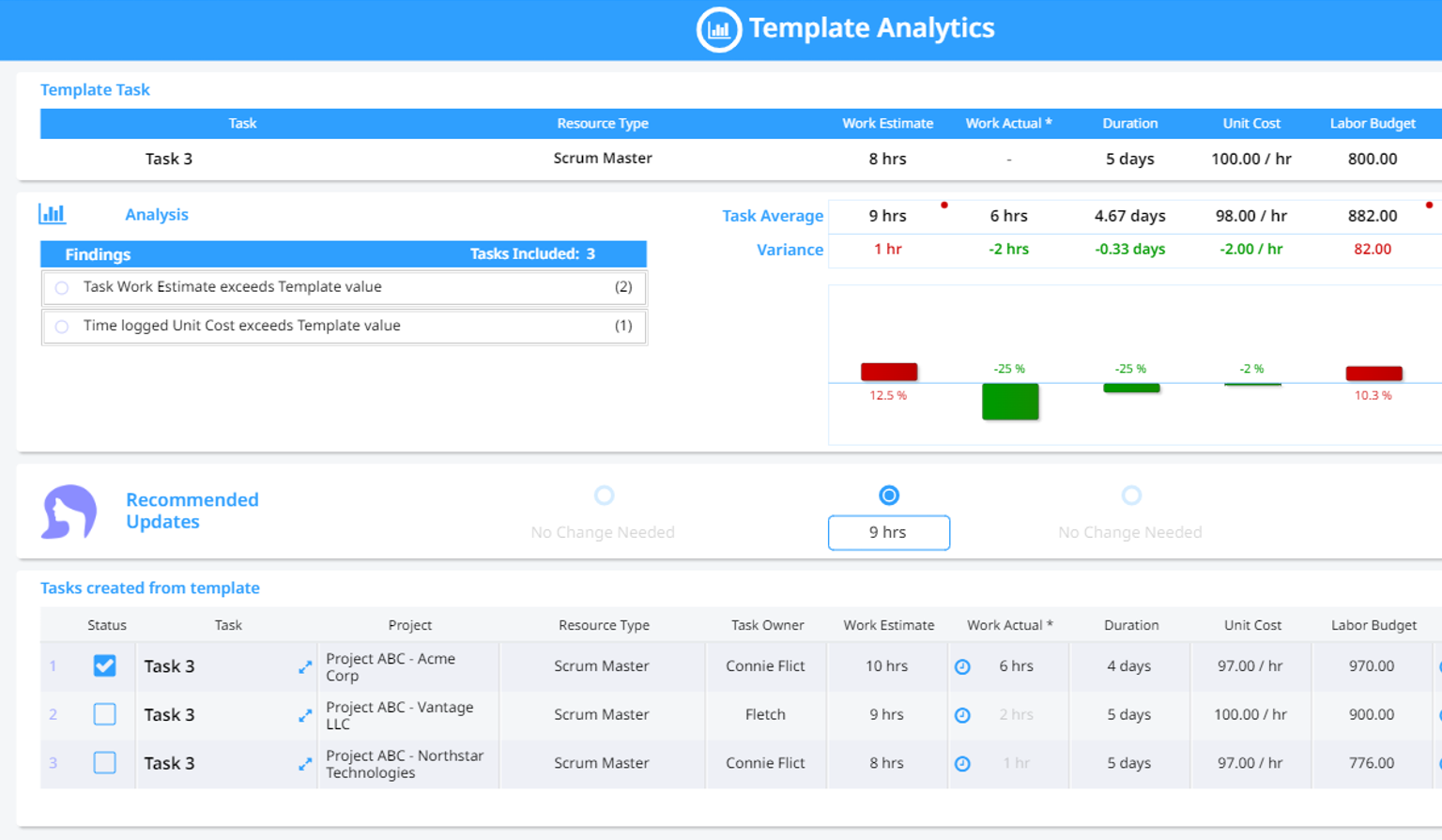
Task: Click the 9 hrs recommended update button
Action: (888, 532)
